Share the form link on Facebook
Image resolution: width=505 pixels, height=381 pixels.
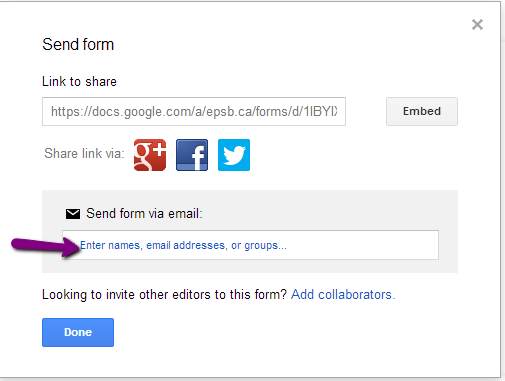[x=192, y=155]
